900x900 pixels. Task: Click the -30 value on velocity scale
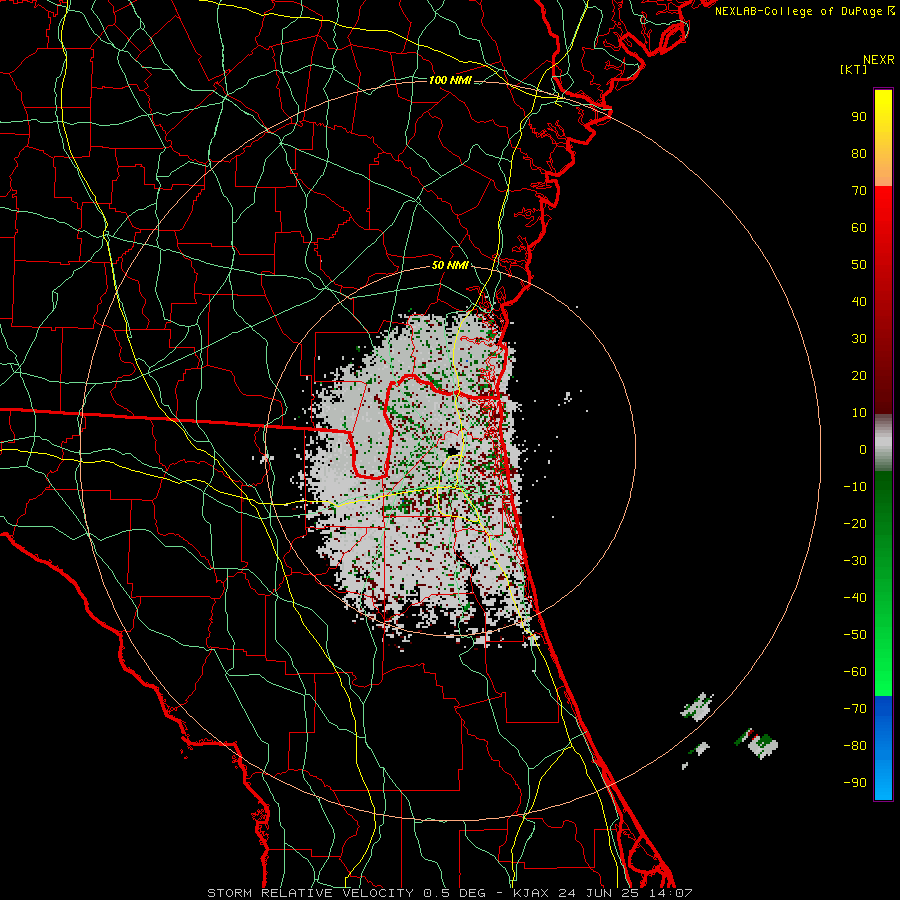855,561
